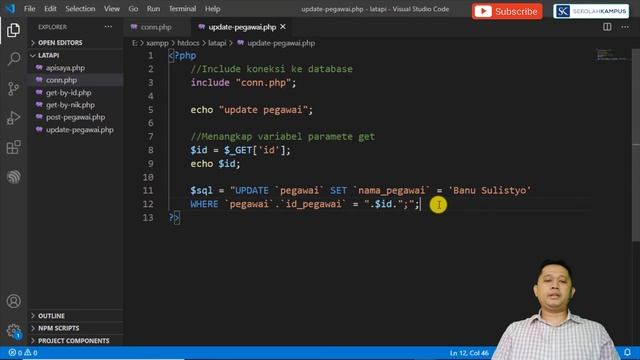Open the Help menu

212,9
